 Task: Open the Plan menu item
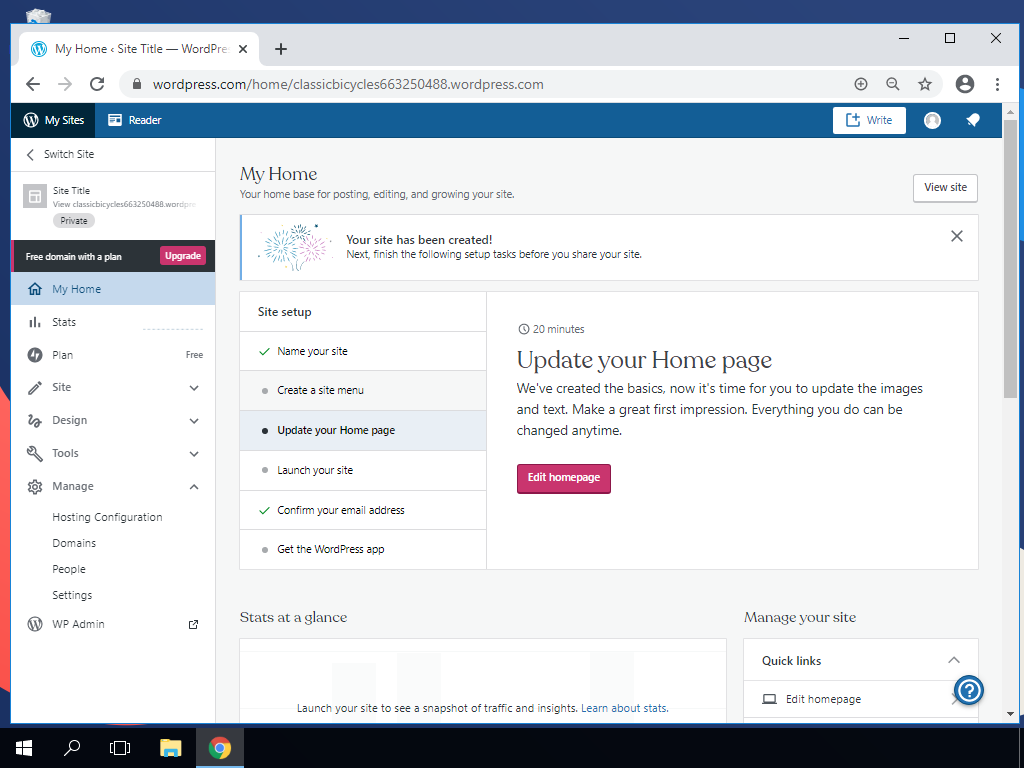[113, 355]
